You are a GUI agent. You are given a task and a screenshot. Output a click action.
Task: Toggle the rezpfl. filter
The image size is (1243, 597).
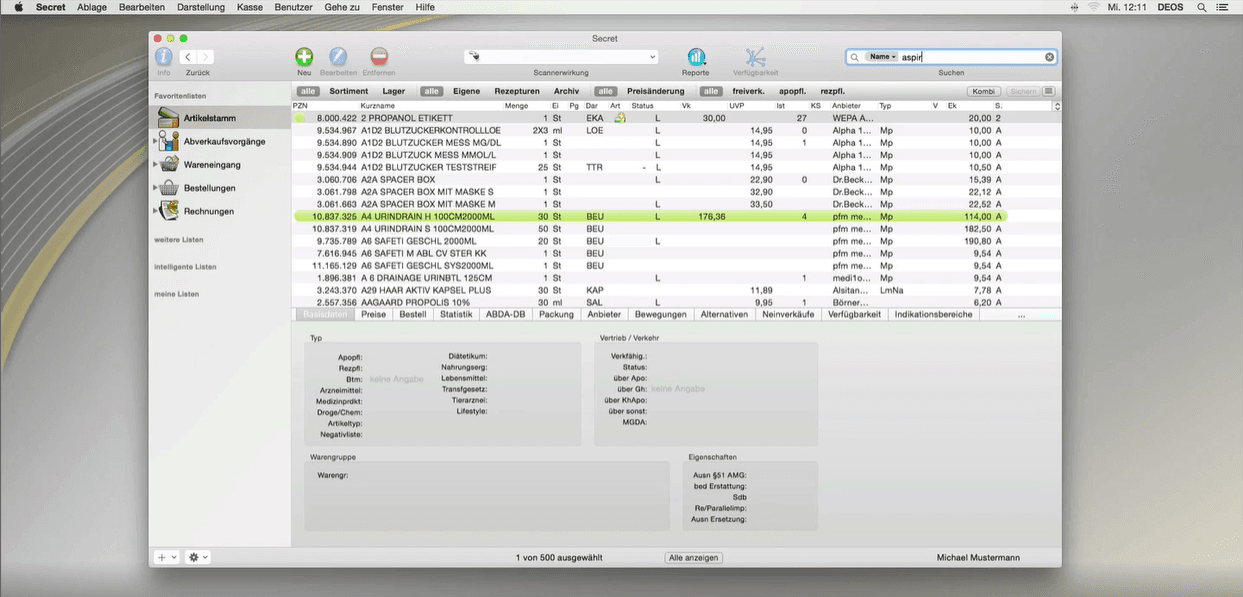tap(833, 91)
